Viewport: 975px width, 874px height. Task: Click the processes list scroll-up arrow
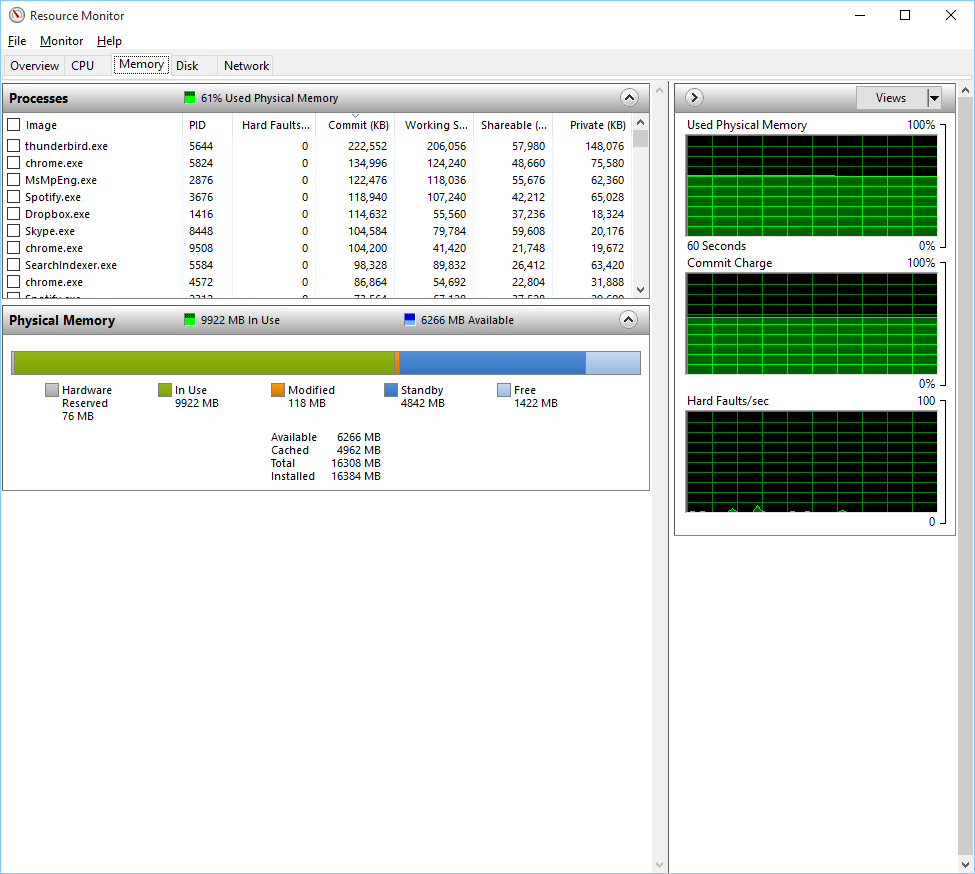click(640, 122)
